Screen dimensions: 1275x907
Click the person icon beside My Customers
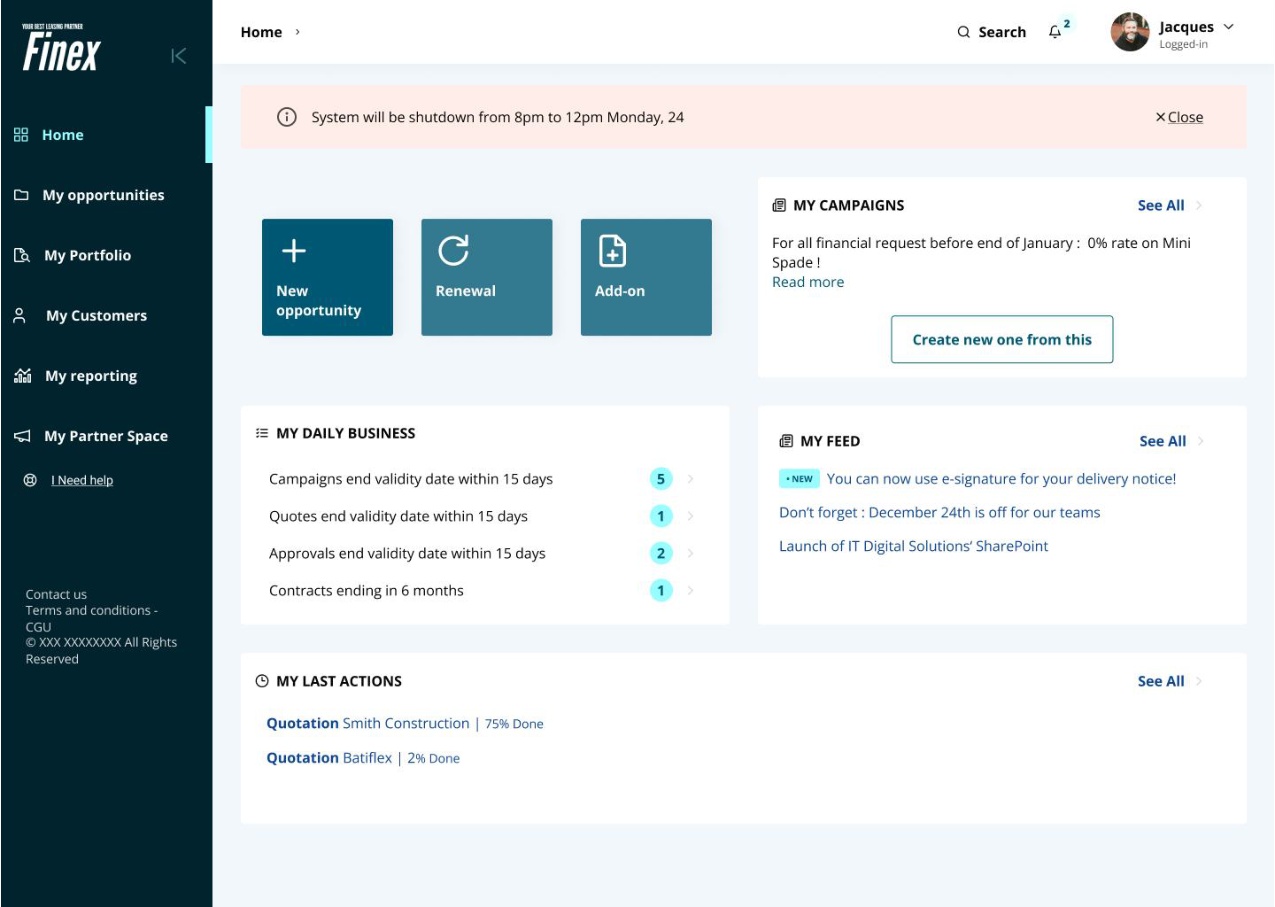[x=19, y=316]
